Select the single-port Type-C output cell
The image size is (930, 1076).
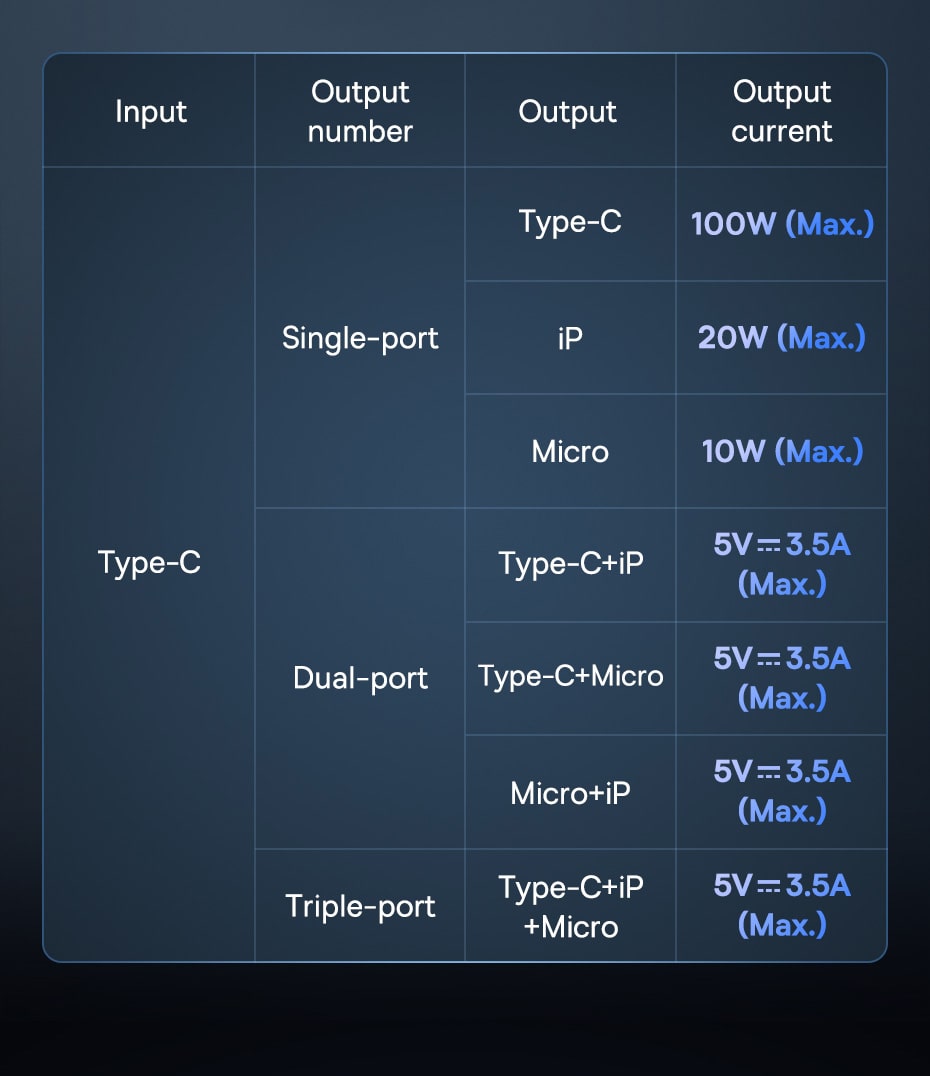(x=570, y=222)
